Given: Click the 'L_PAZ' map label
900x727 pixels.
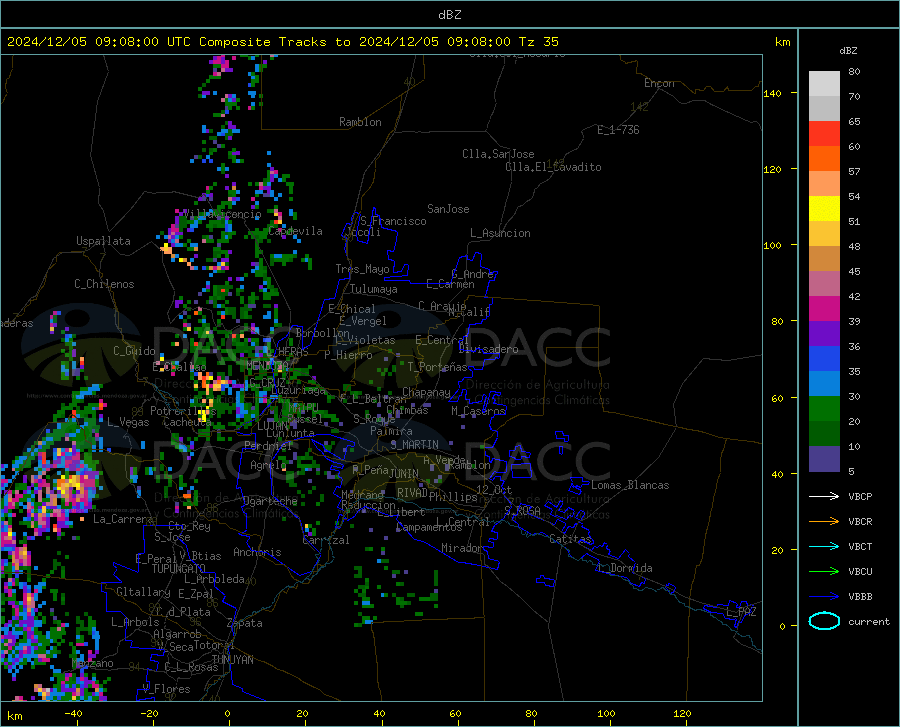Looking at the screenshot, I should click(741, 612).
